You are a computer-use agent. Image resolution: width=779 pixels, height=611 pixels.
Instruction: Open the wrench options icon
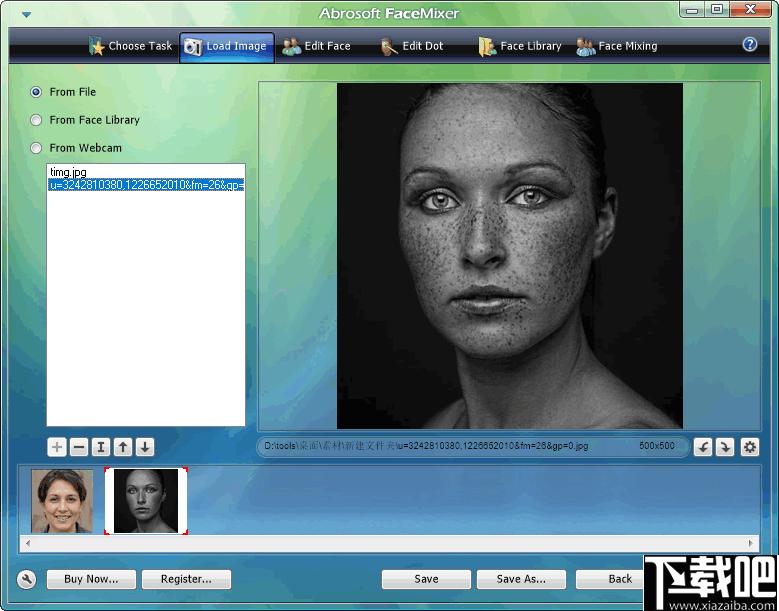(x=26, y=579)
